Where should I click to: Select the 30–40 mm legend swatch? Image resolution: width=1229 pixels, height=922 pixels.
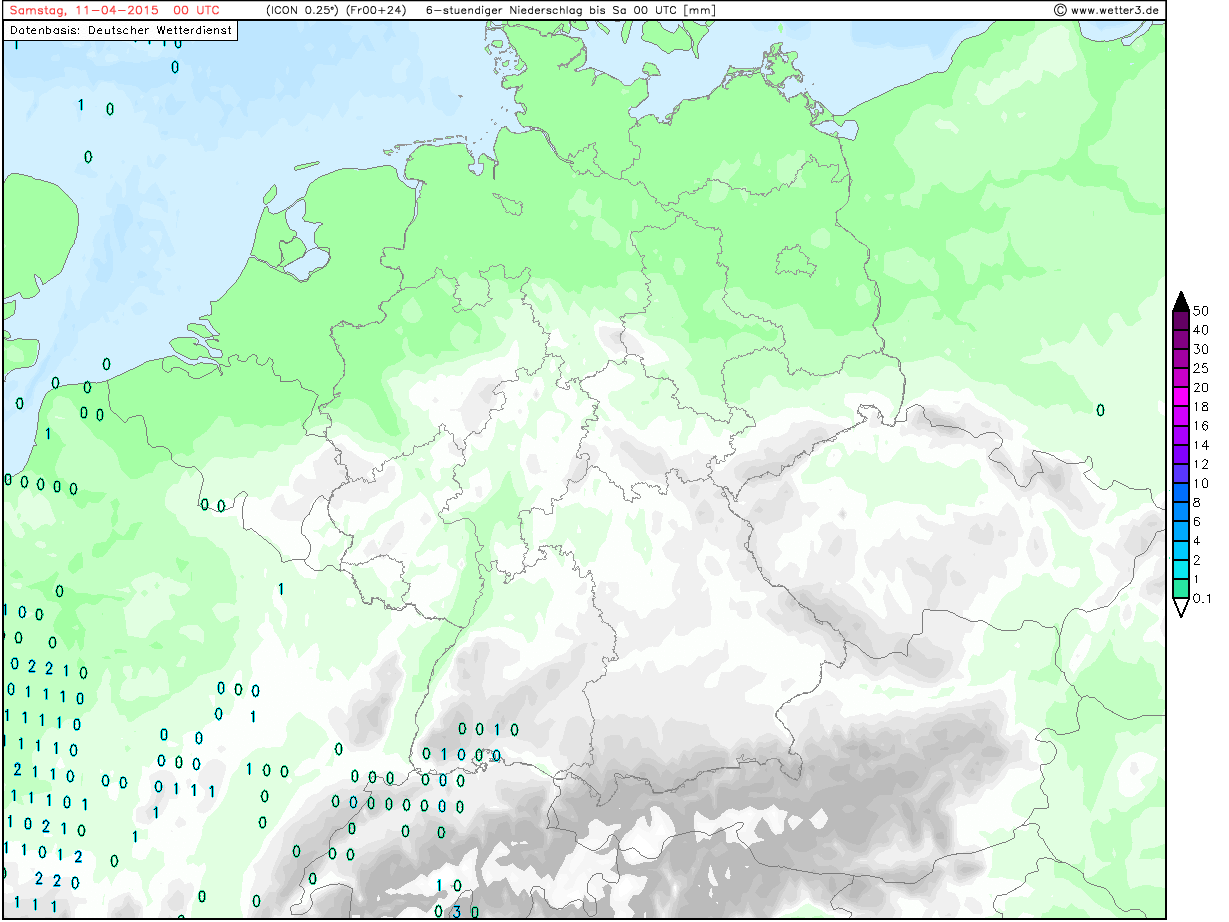1180,339
